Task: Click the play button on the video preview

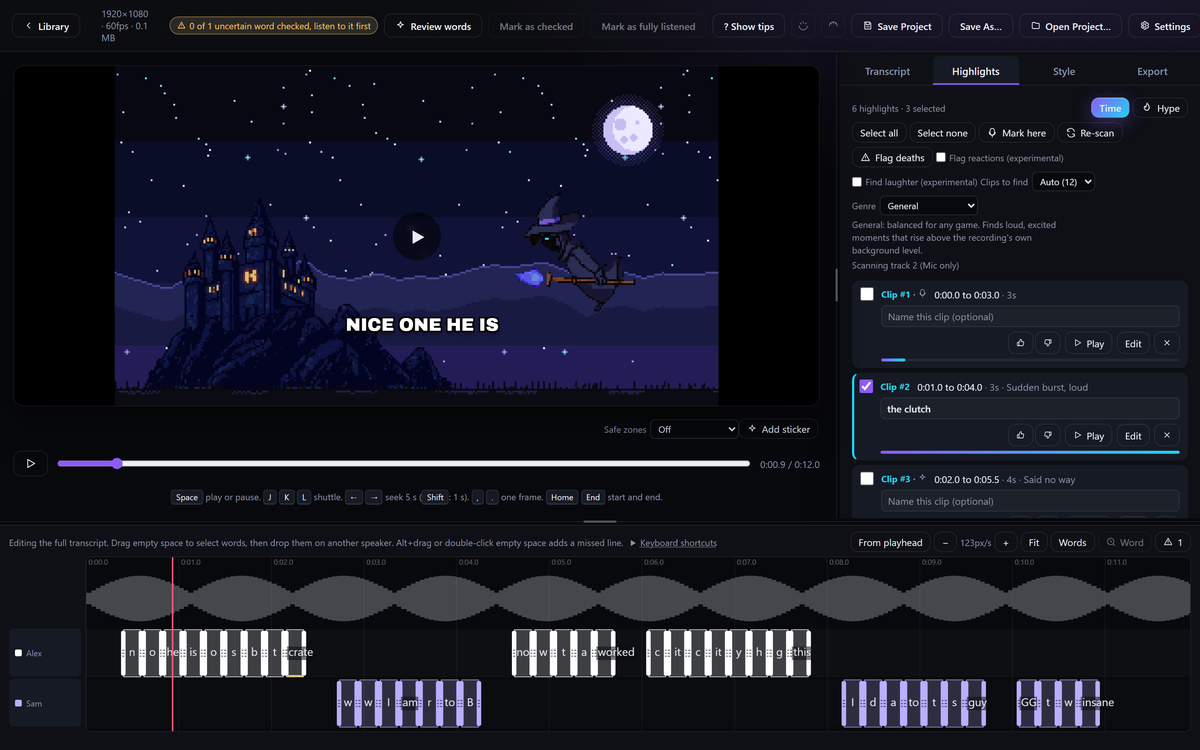Action: (417, 237)
